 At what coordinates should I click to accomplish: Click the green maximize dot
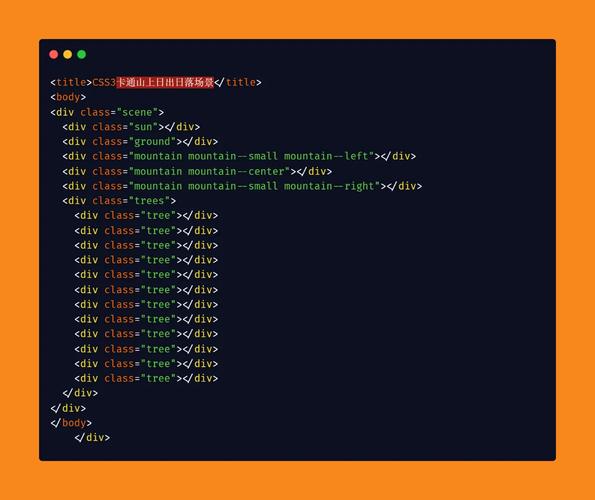coord(81,54)
